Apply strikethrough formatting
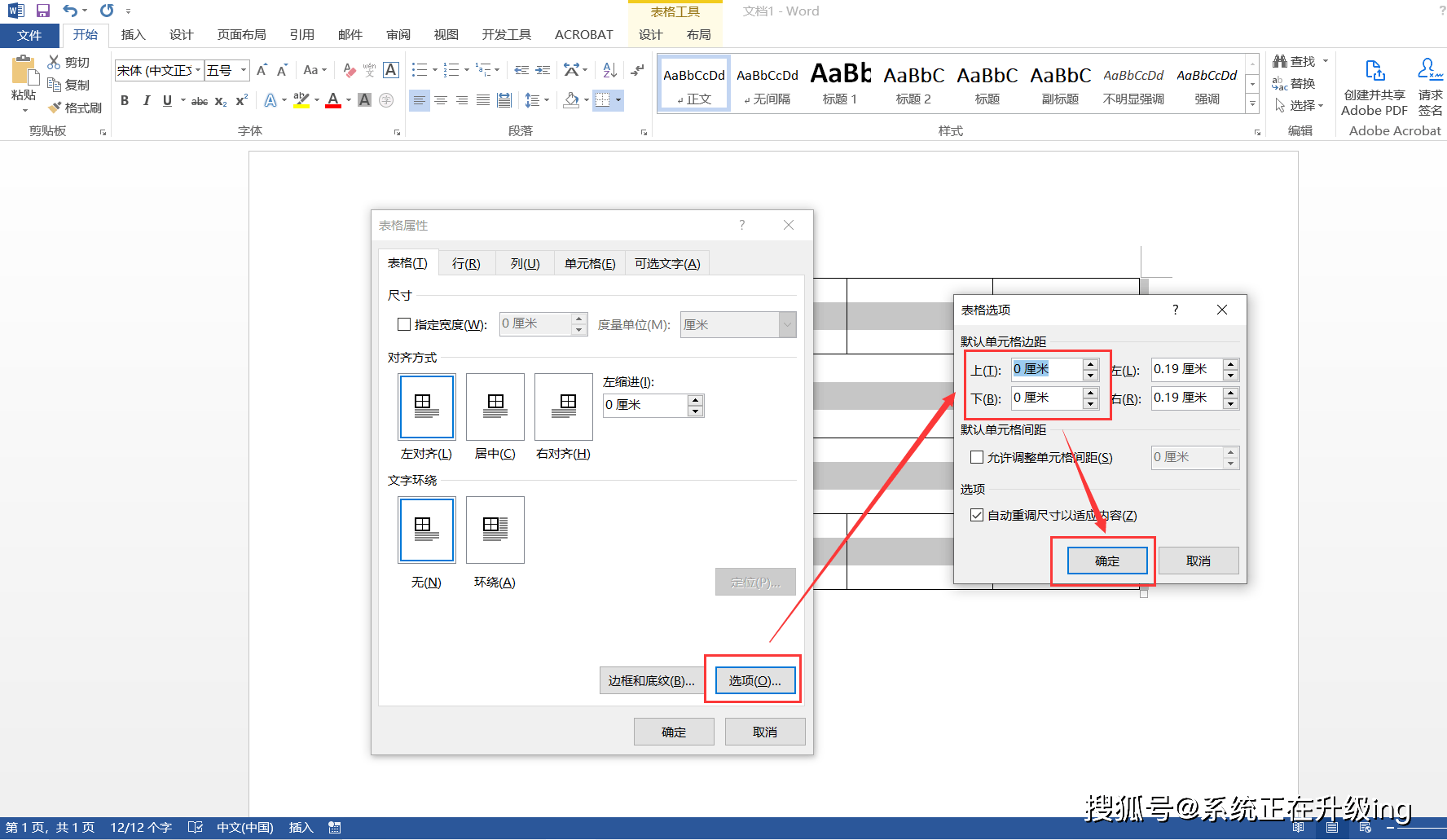The height and width of the screenshot is (840, 1447). (x=199, y=101)
